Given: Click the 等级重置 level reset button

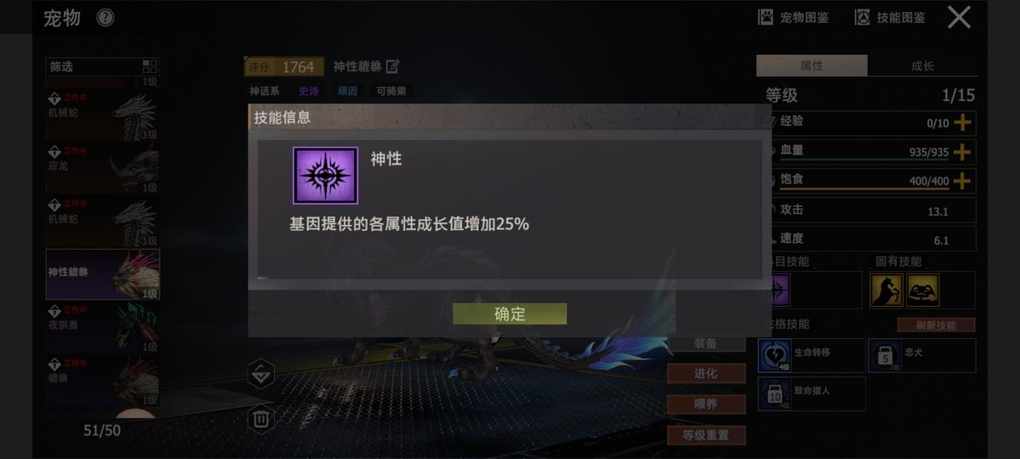Looking at the screenshot, I should pos(706,436).
